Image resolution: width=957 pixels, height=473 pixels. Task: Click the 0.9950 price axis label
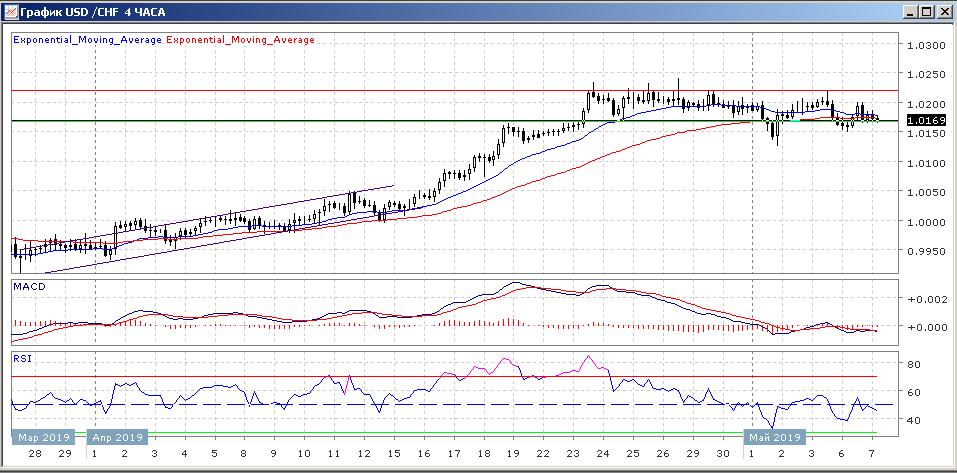click(925, 251)
